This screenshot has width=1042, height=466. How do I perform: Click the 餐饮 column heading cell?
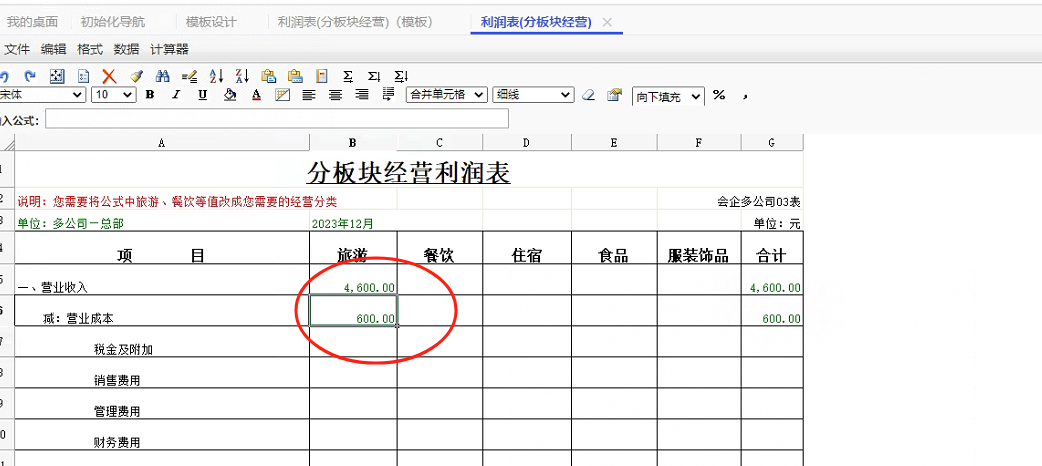[x=440, y=248]
